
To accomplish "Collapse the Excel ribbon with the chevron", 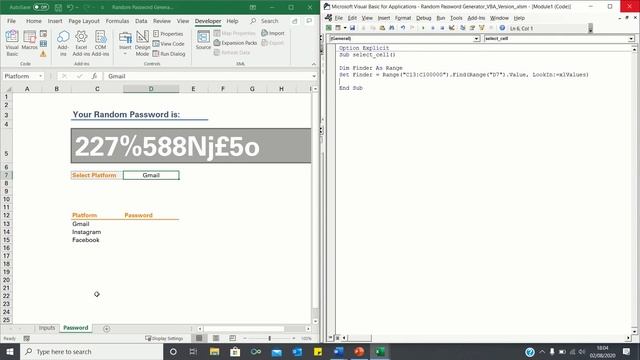I will [313, 64].
